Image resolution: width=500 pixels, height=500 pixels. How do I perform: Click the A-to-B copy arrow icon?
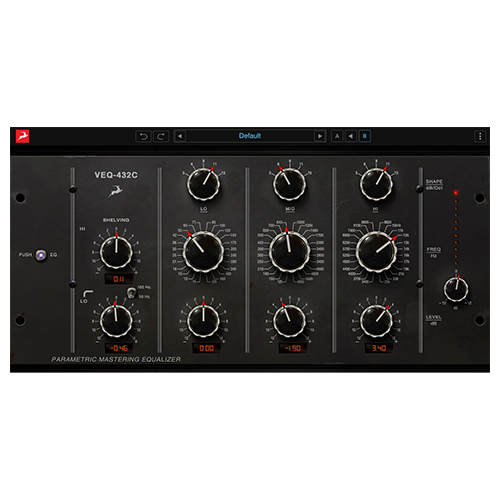point(351,136)
